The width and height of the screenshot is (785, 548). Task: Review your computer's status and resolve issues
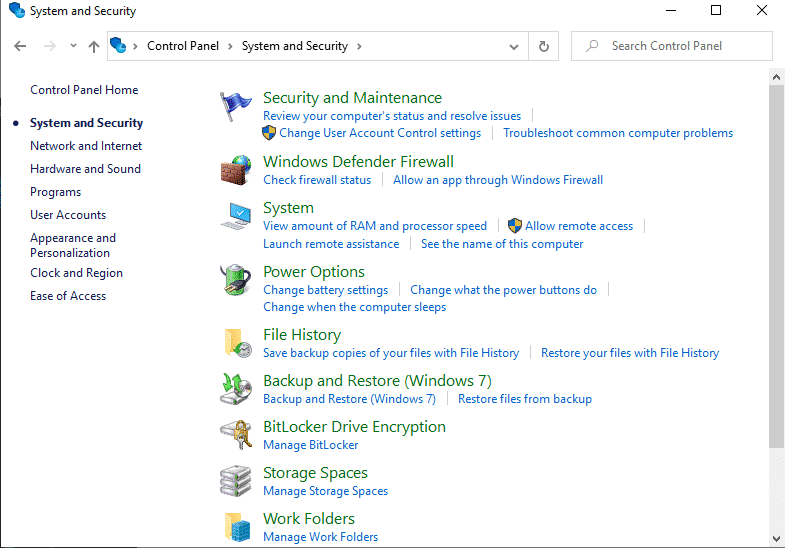(392, 116)
